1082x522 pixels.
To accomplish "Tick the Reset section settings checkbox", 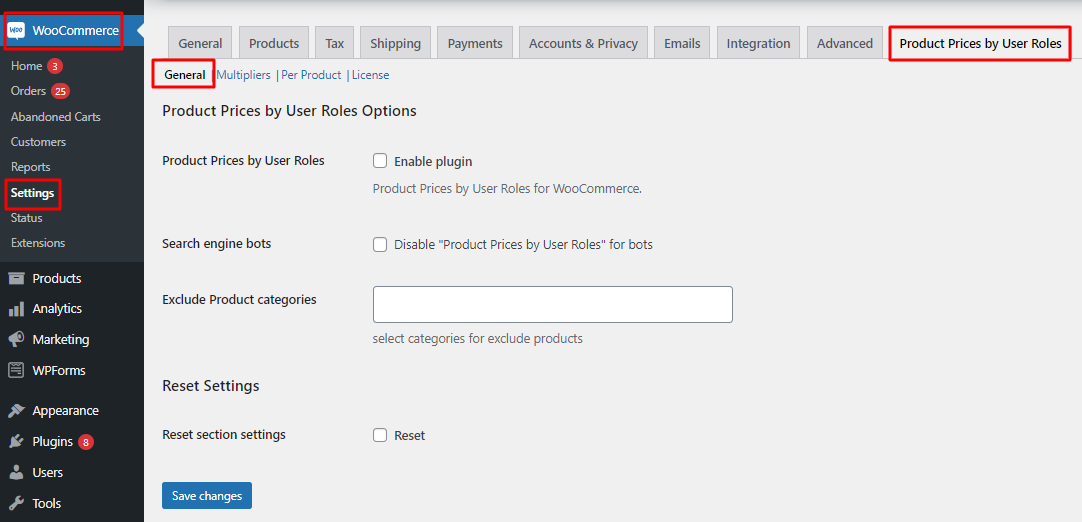I will (x=380, y=435).
